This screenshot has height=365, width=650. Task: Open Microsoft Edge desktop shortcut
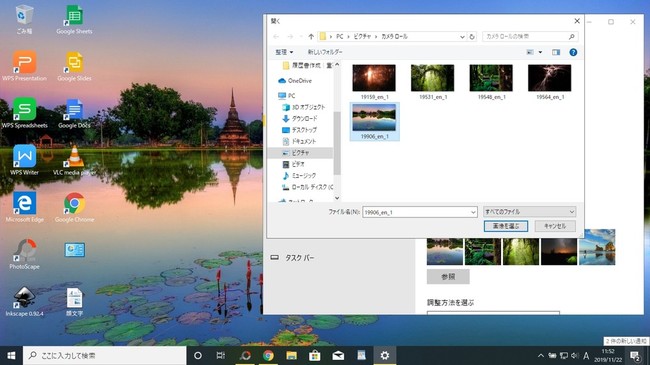[x=24, y=207]
